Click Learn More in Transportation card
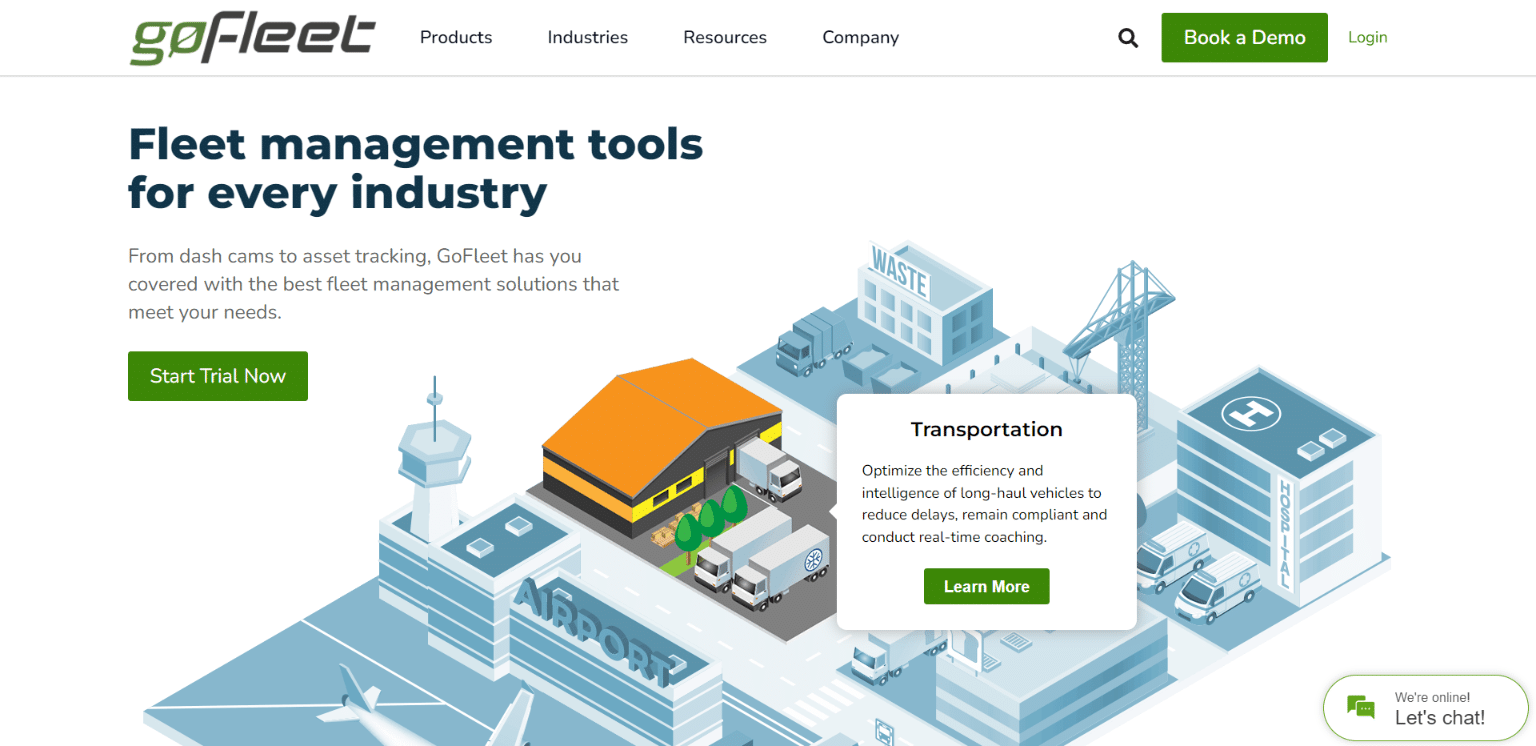The image size is (1536, 746). click(986, 587)
